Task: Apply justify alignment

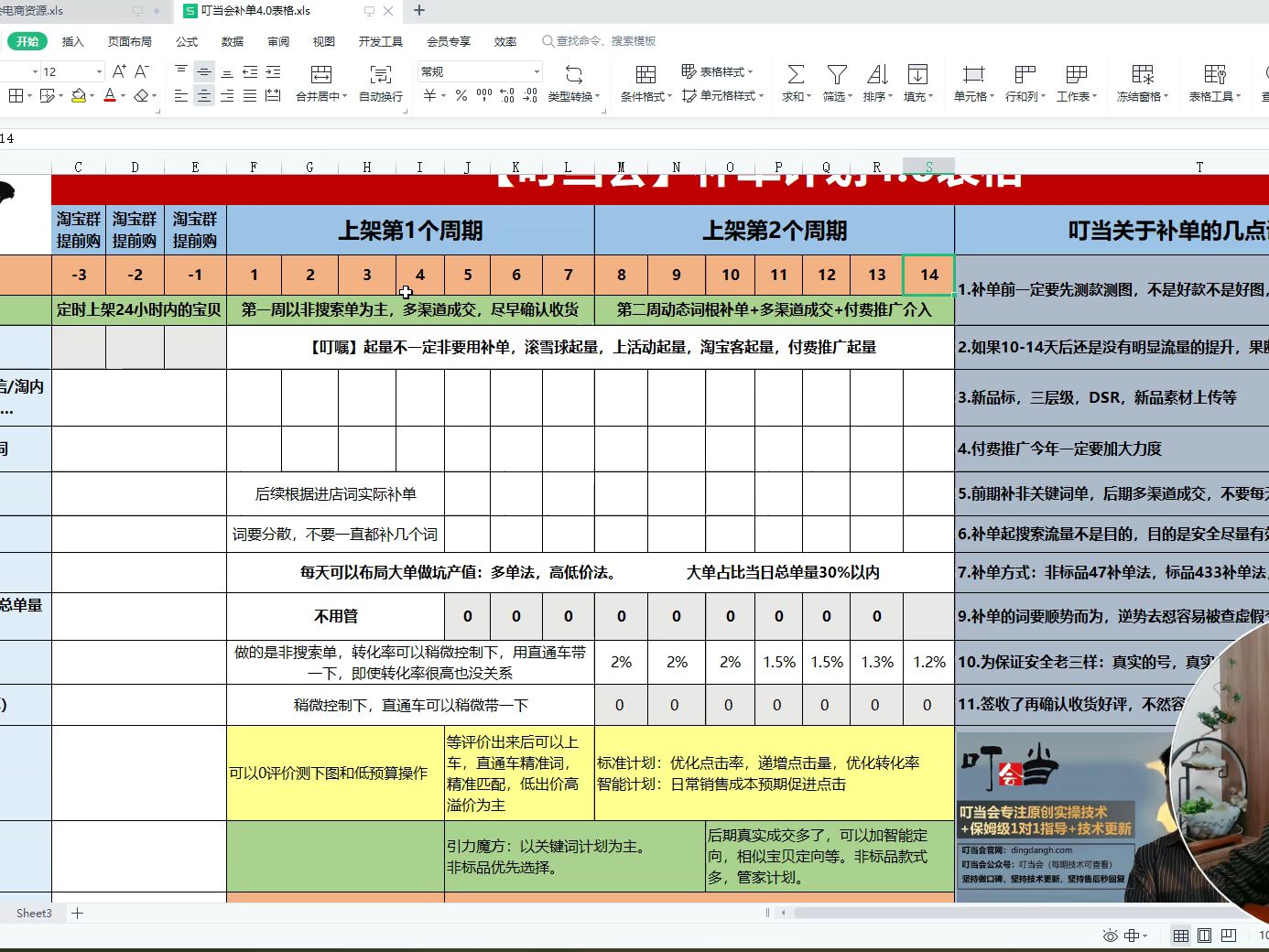Action: [250, 95]
